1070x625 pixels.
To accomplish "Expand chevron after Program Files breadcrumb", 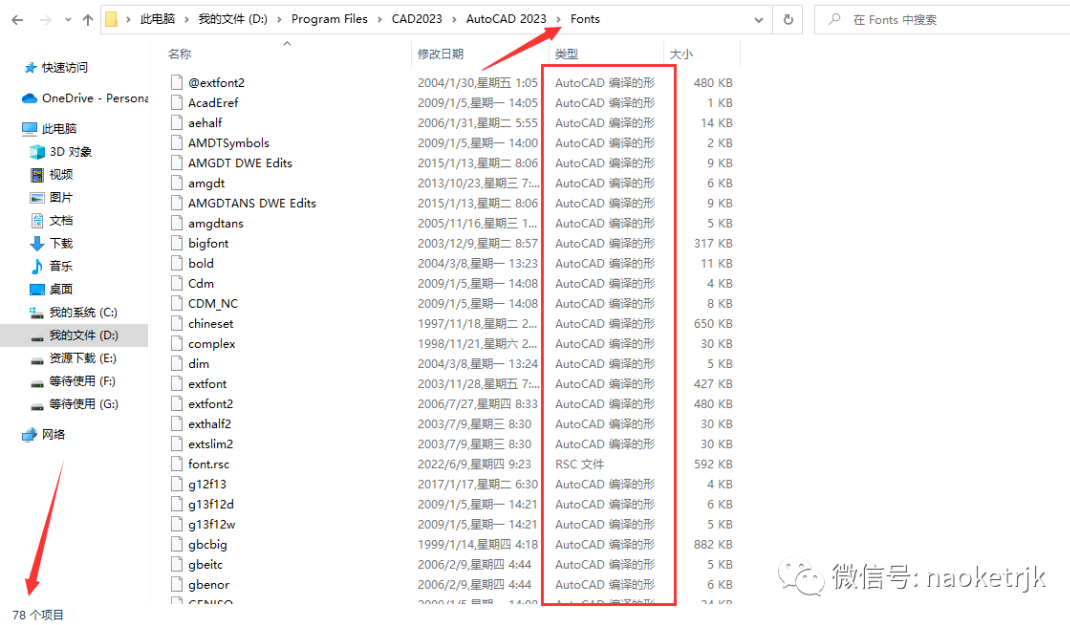I will tap(379, 19).
